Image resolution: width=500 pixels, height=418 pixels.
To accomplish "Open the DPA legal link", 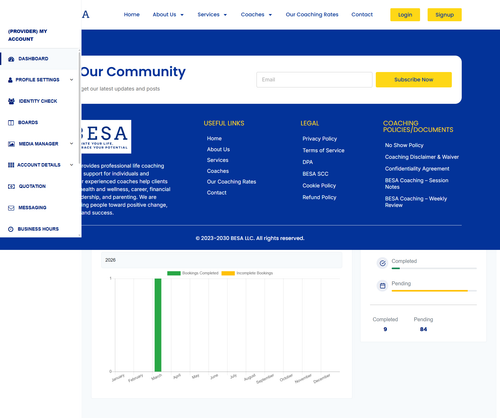I will coord(308,162).
